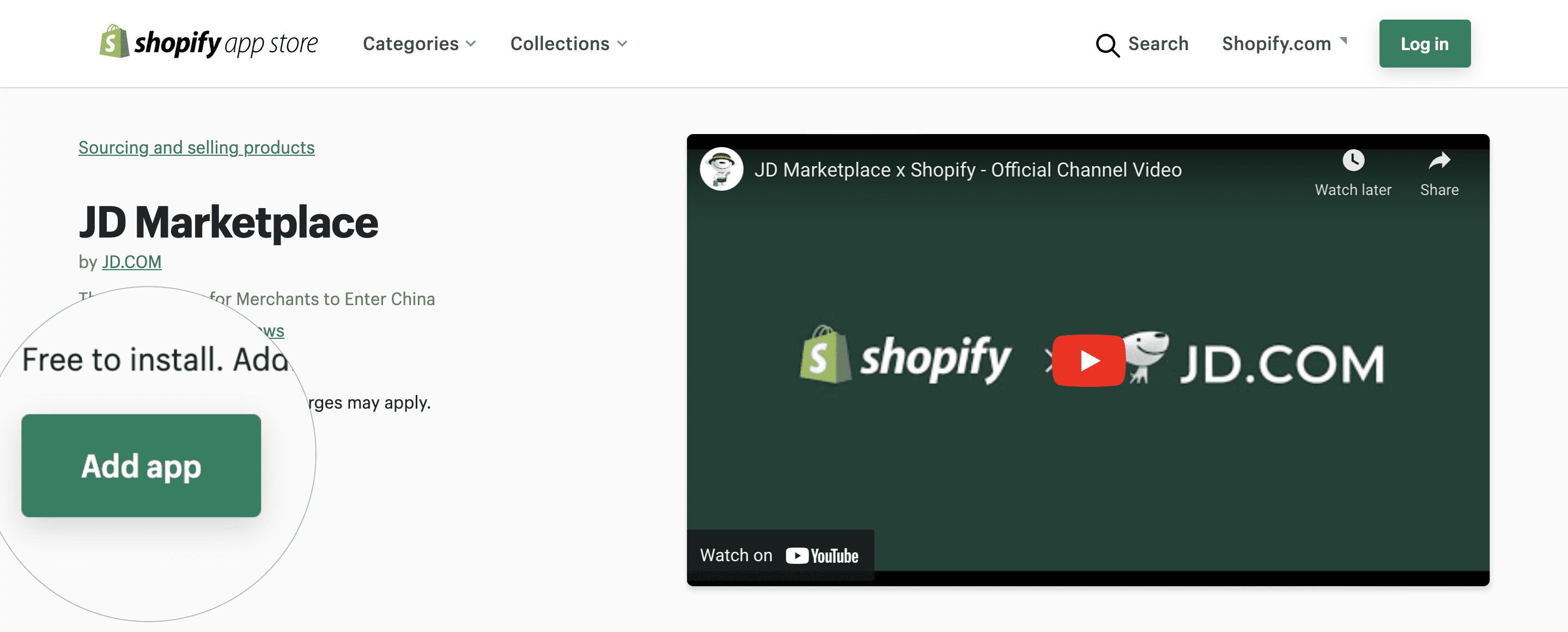Expand the Categories dropdown chevron
This screenshot has height=632, width=1568.
coord(471,44)
